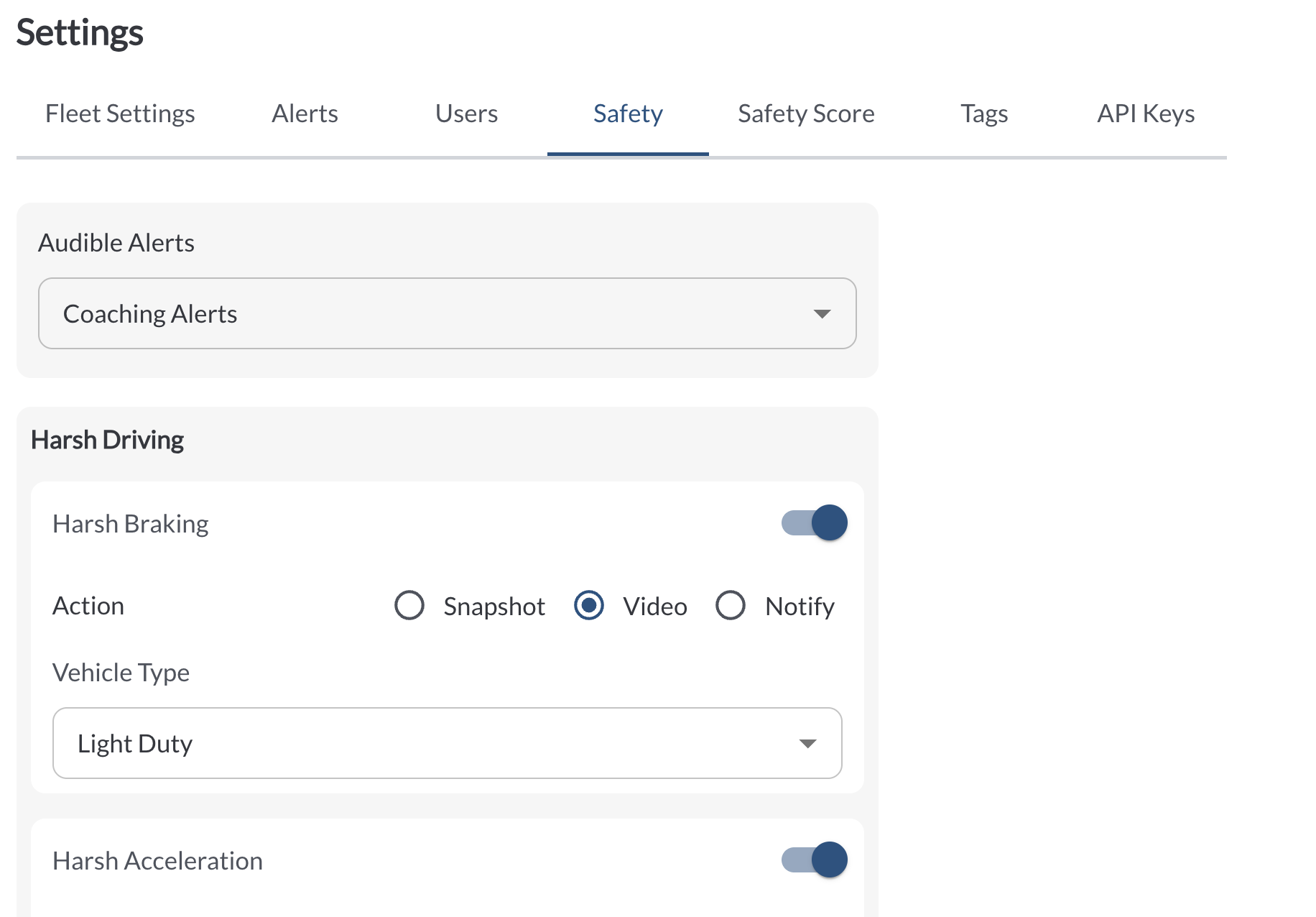The width and height of the screenshot is (1316, 917).
Task: Click the Settings page heading
Action: (x=80, y=33)
